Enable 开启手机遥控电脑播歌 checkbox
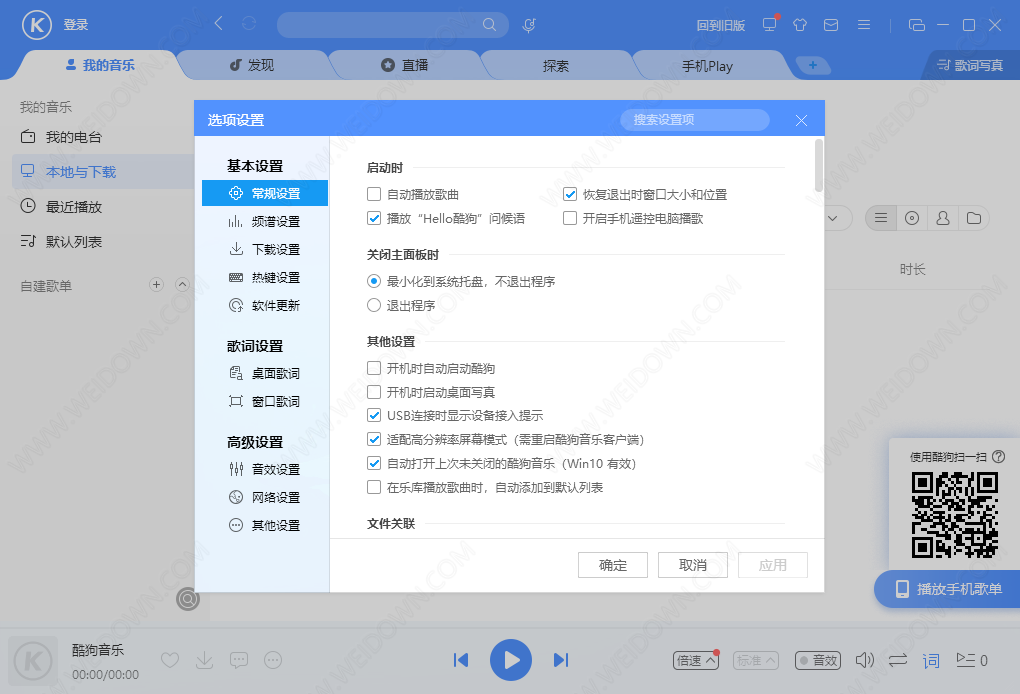 coord(570,218)
